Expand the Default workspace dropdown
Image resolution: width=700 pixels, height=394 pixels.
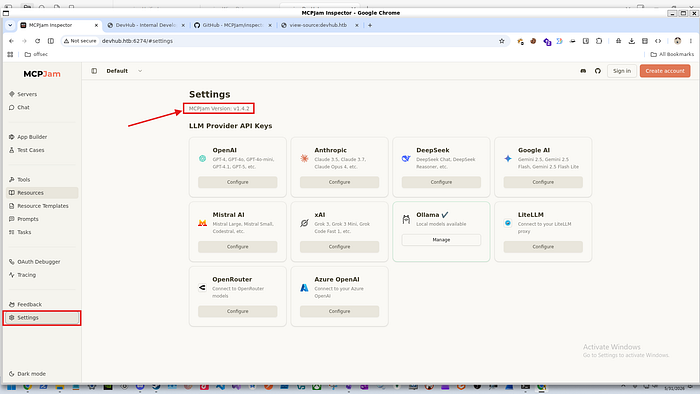pyautogui.click(x=124, y=71)
